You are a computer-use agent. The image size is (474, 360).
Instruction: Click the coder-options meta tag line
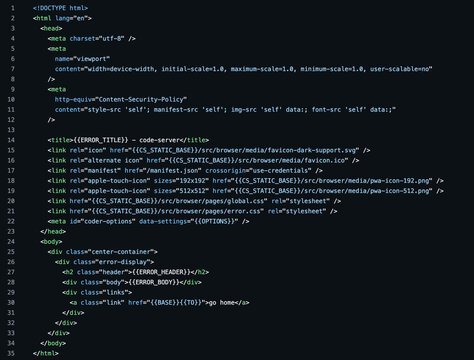tap(148, 221)
